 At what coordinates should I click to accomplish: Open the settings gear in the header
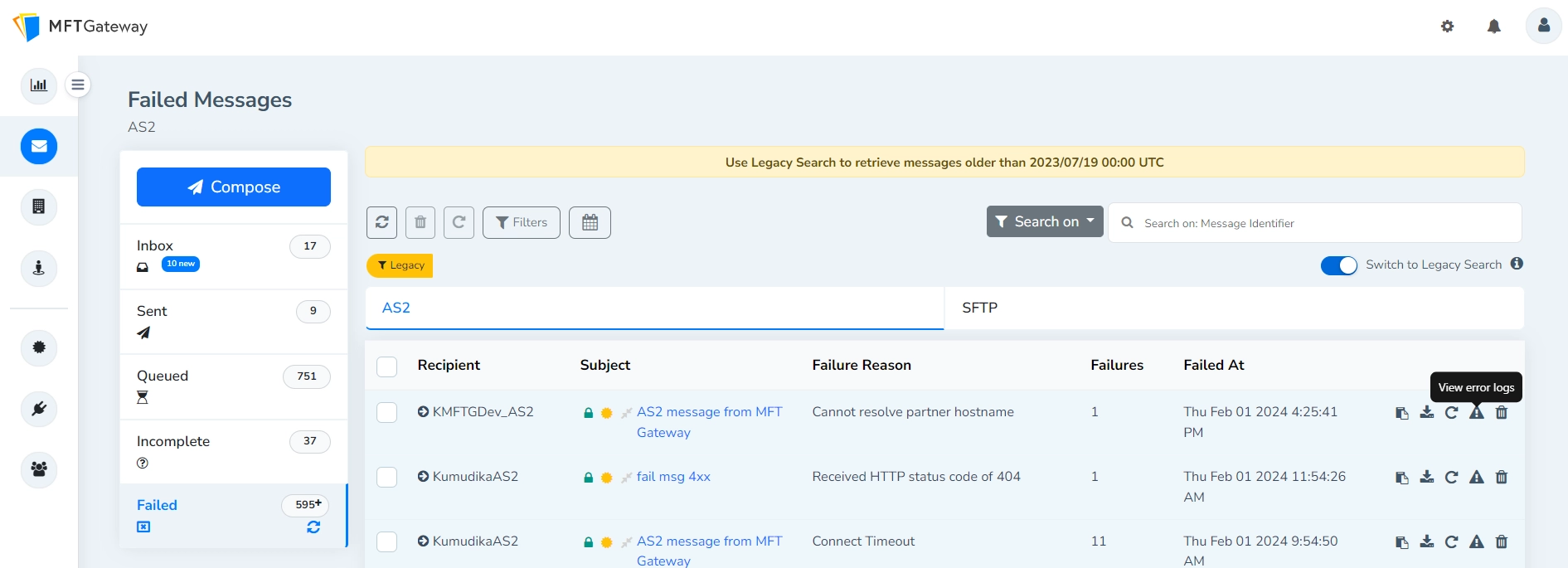[1447, 27]
